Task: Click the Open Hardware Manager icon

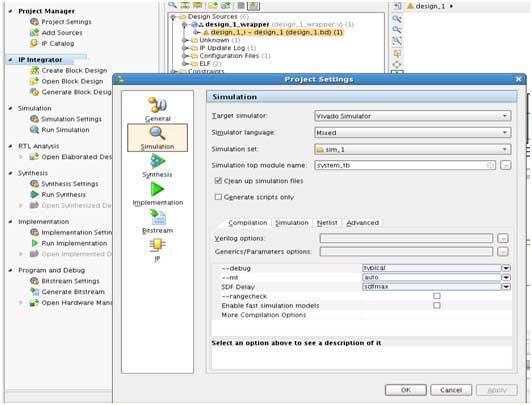Action: (x=34, y=303)
